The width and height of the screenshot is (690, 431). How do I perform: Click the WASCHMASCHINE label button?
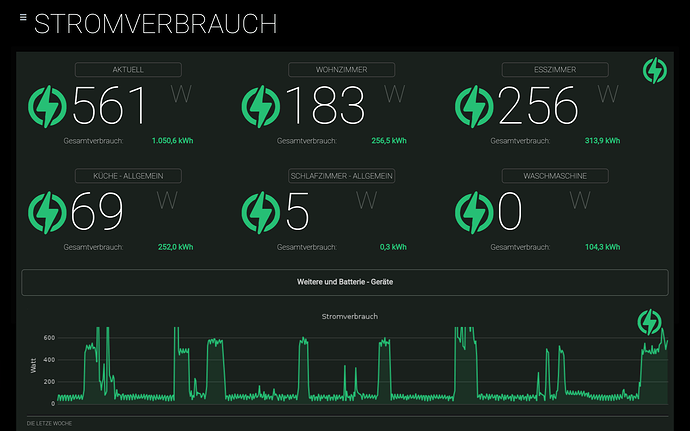[x=554, y=175]
